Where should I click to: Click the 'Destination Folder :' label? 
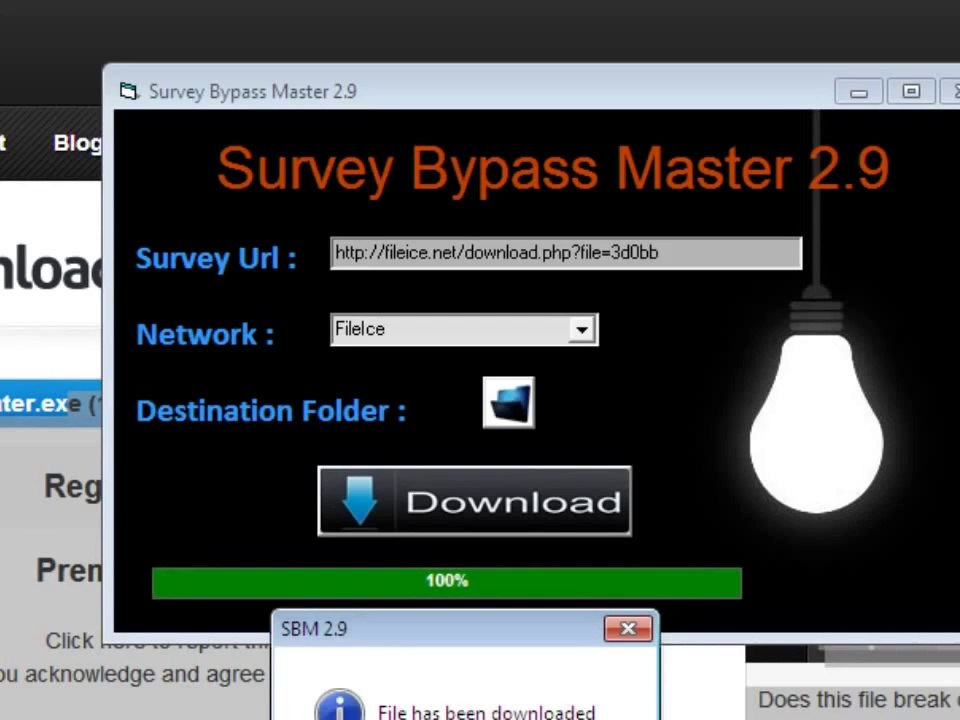[271, 411]
